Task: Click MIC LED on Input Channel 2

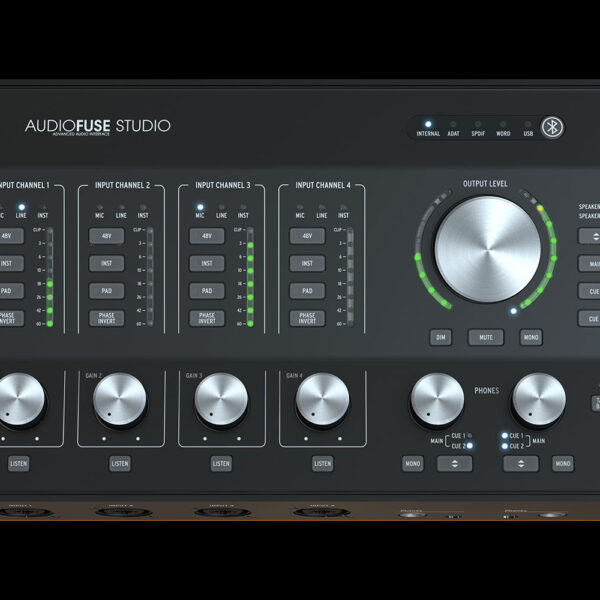Action: pos(99,207)
